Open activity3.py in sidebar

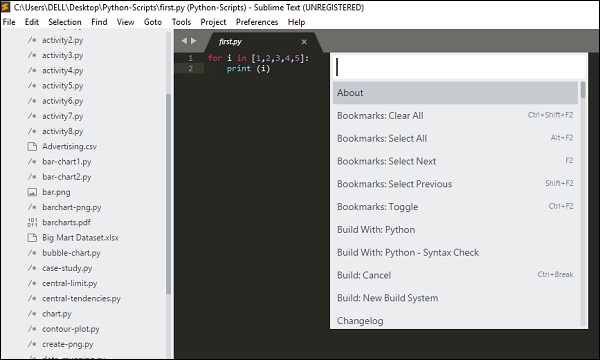[62, 55]
